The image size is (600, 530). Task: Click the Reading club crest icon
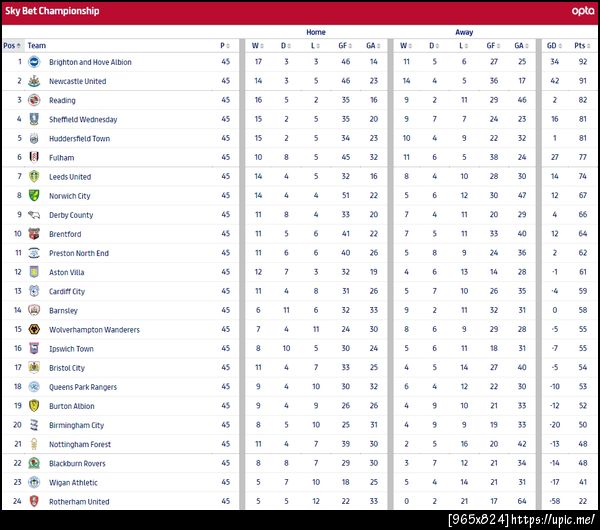34,100
